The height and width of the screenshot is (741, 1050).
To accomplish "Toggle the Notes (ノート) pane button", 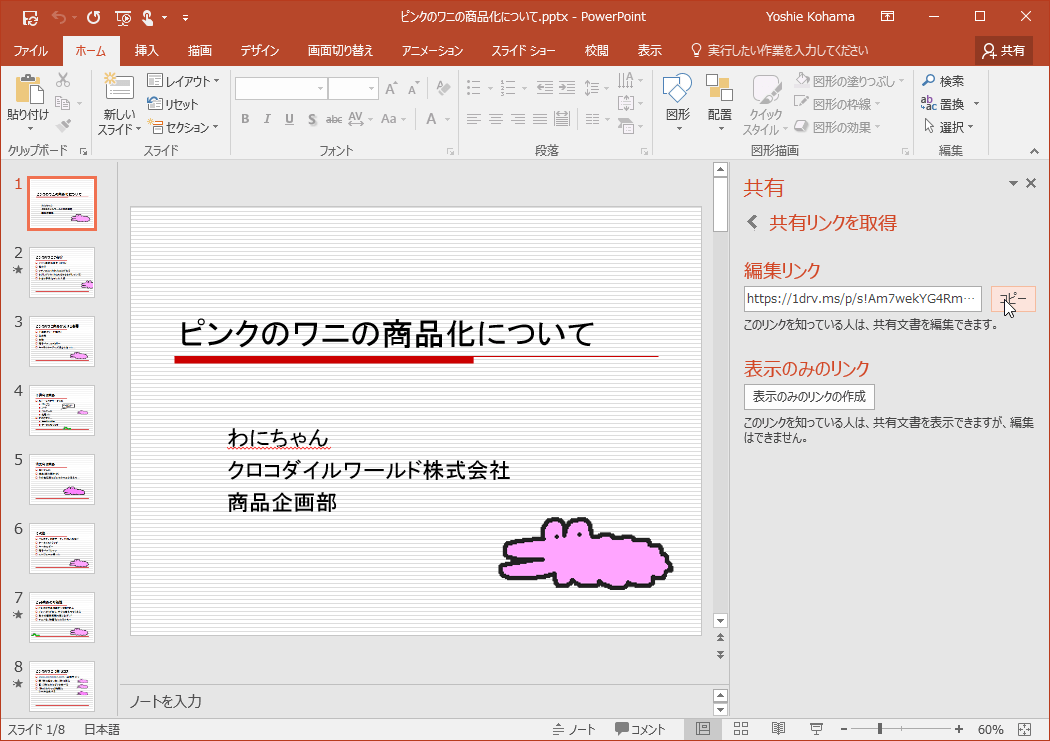I will [x=574, y=729].
